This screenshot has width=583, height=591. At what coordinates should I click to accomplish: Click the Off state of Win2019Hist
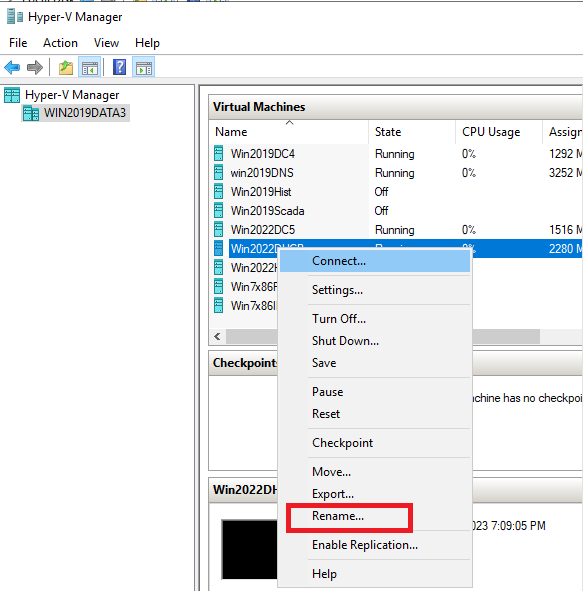click(x=381, y=192)
